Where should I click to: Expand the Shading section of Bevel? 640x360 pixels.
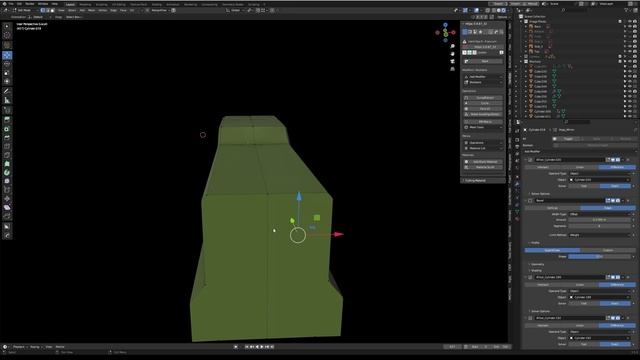pyautogui.click(x=536, y=271)
